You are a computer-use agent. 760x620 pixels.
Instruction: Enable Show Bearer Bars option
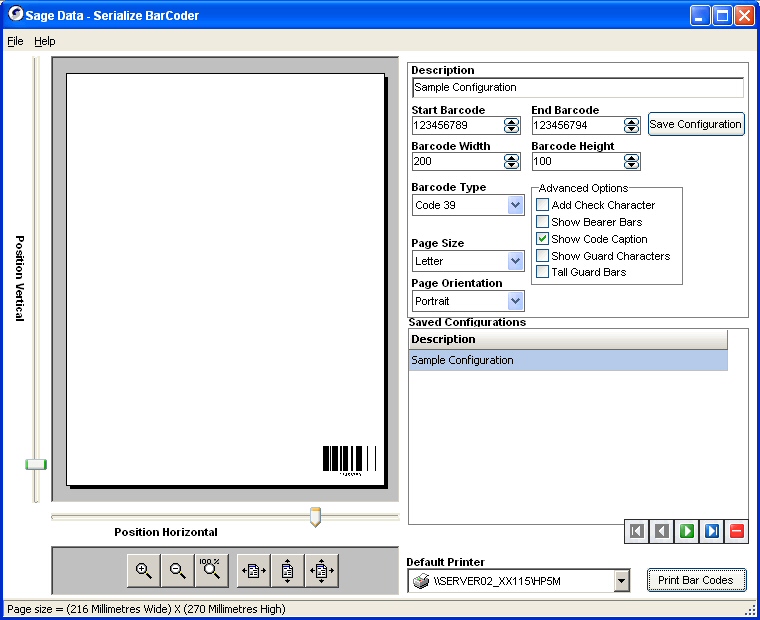542,222
